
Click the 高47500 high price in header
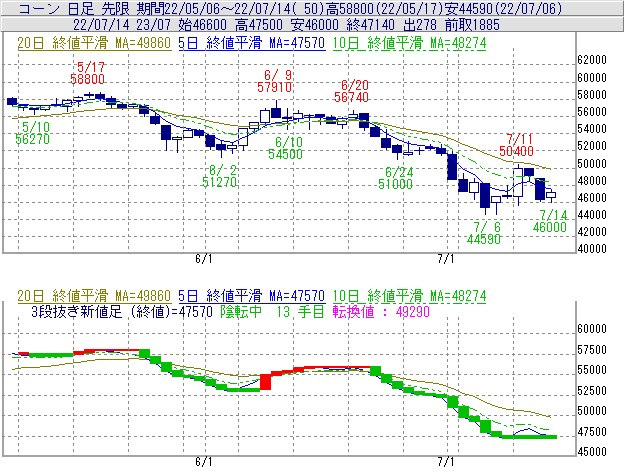pos(259,25)
